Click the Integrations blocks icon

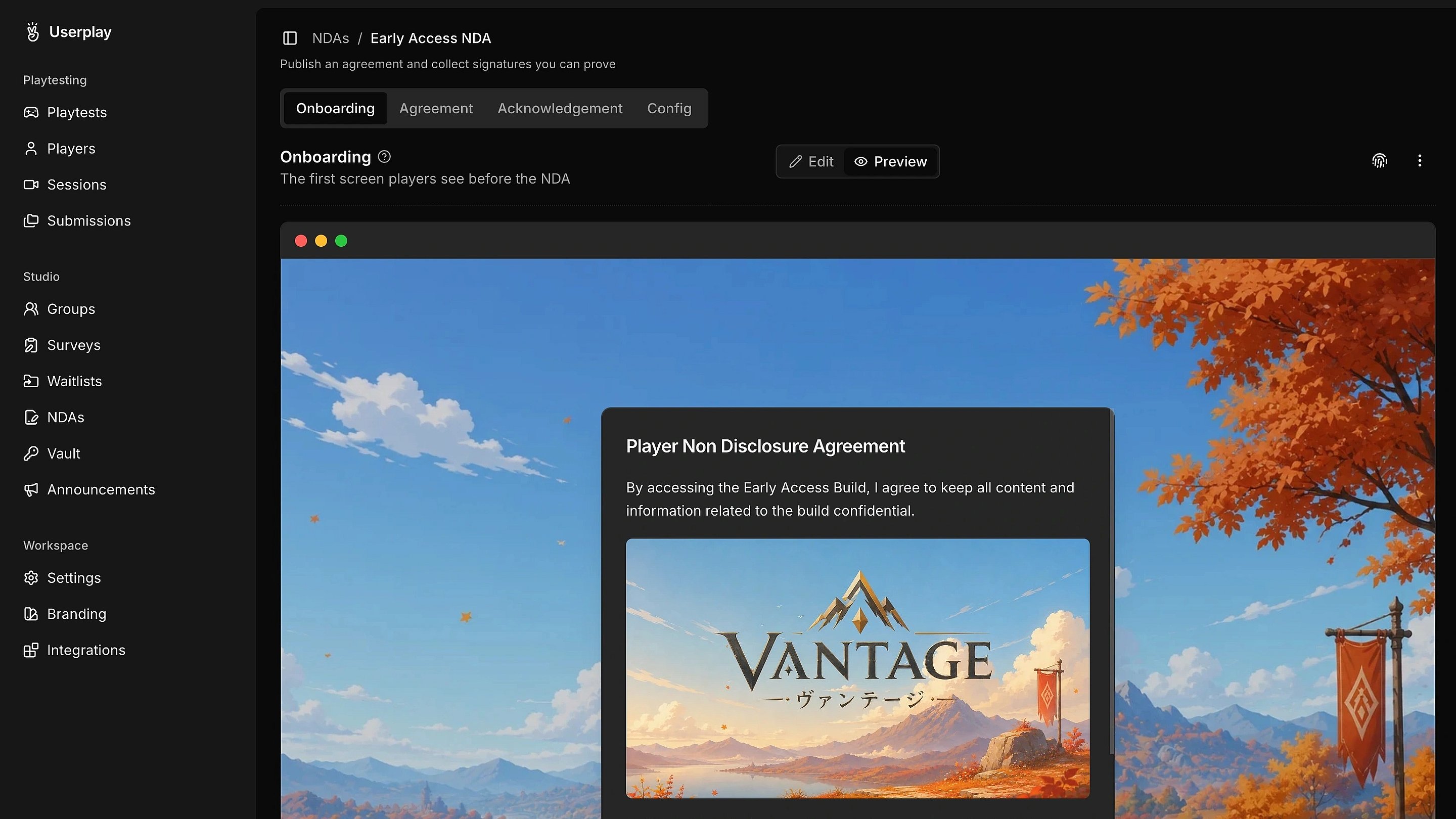[31, 650]
